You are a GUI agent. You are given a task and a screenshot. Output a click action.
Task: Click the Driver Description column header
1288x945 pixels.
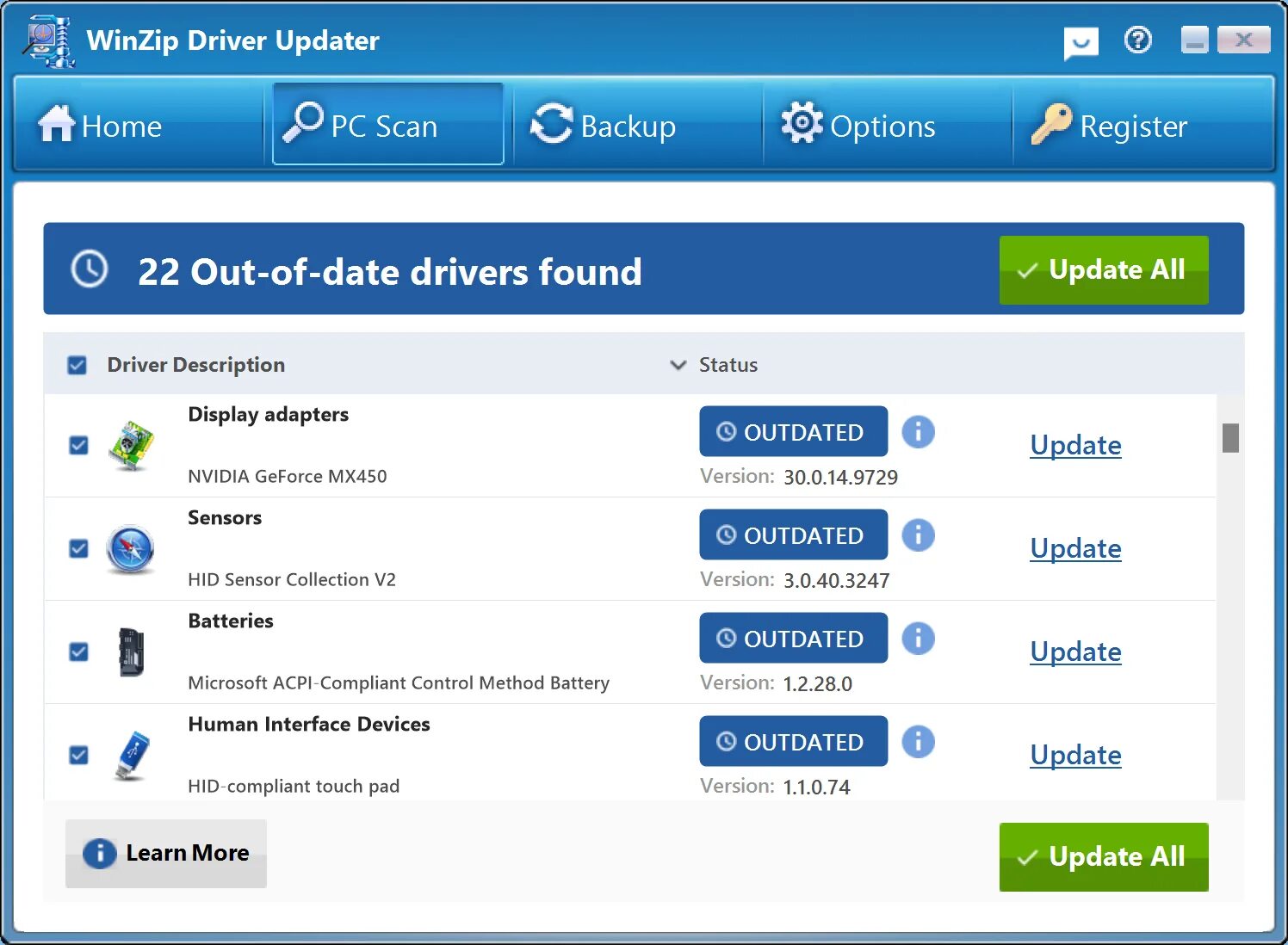(195, 365)
